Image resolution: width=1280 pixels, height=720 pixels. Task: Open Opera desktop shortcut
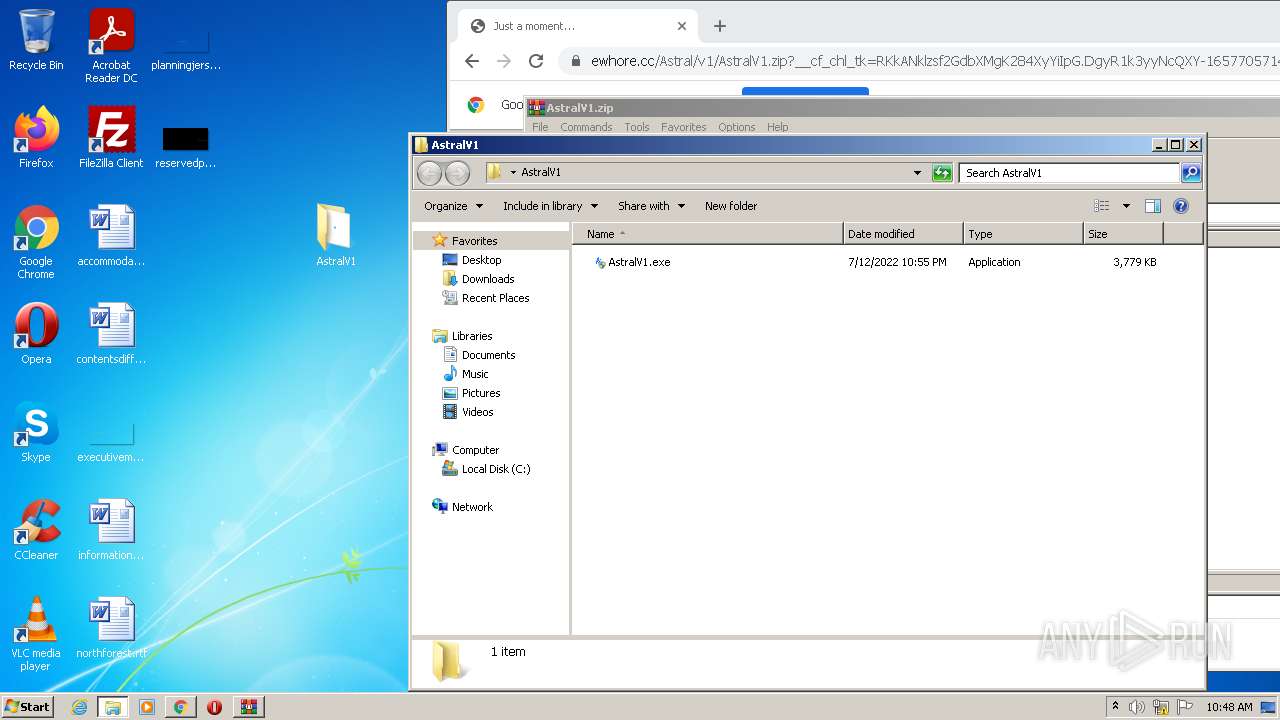36,334
